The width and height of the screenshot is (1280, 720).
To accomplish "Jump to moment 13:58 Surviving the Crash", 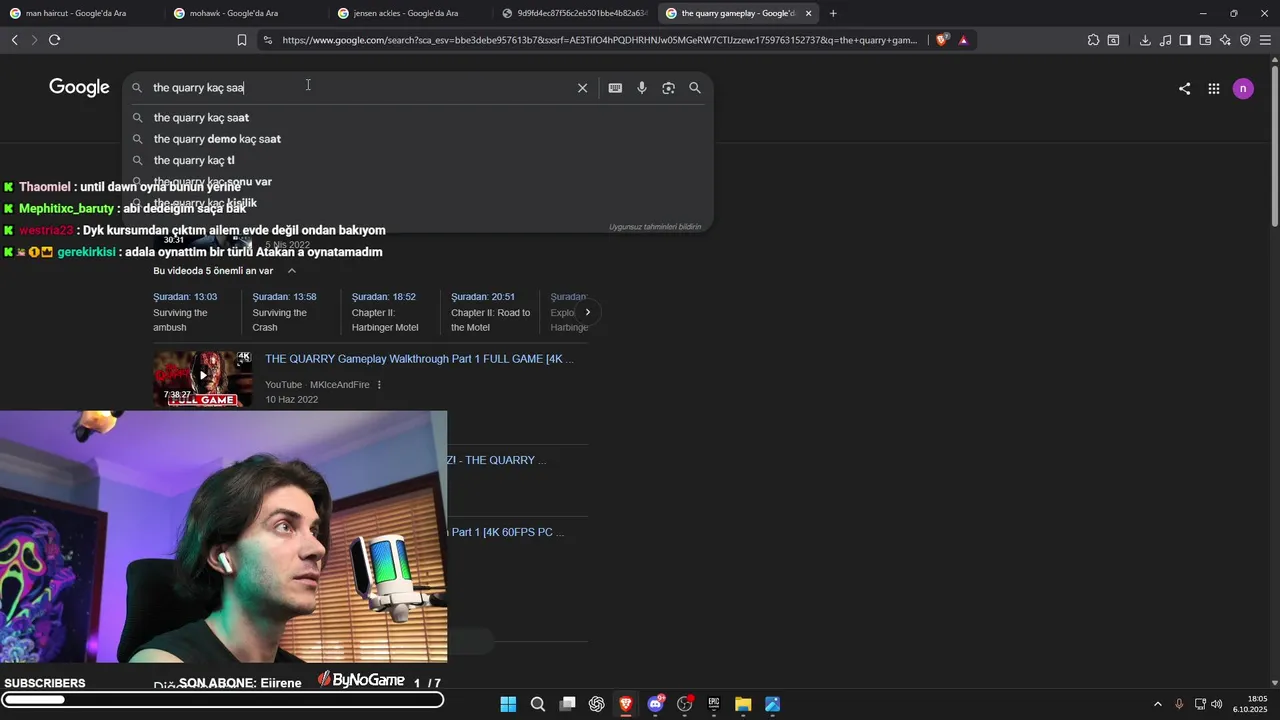I will pyautogui.click(x=290, y=312).
